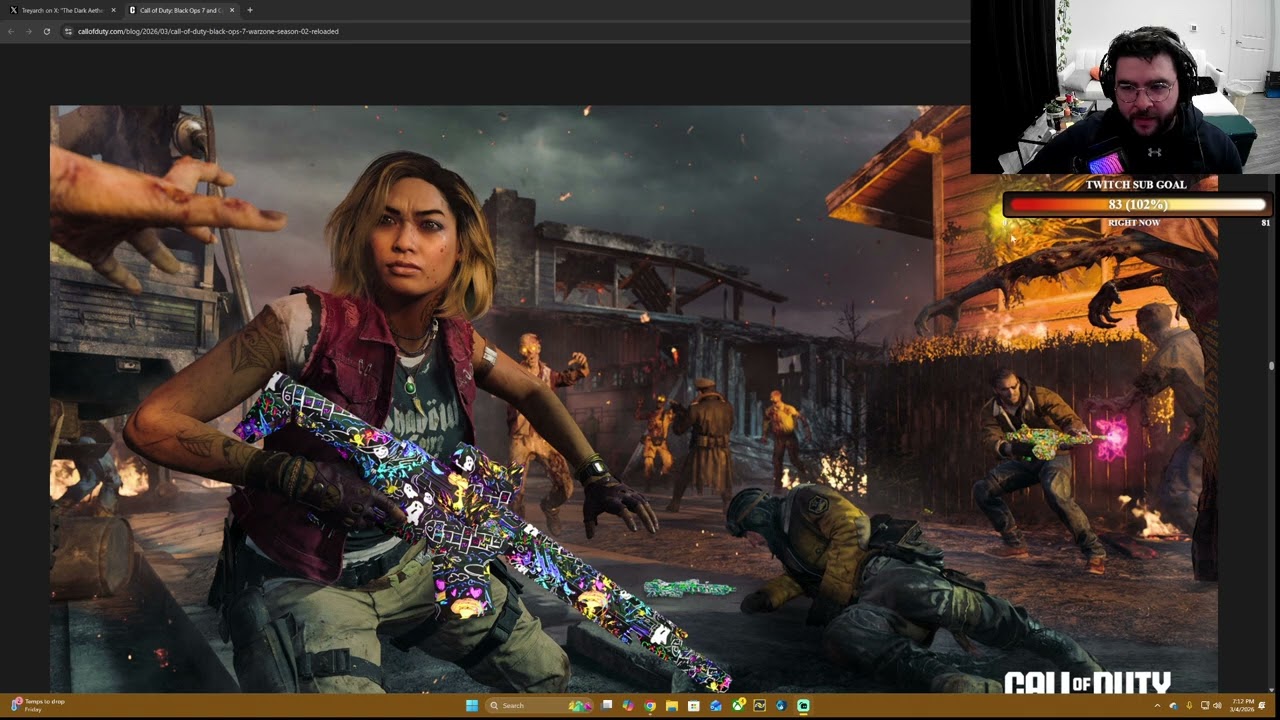Open Task View on the taskbar
Screen dimensions: 1280x720
[x=606, y=705]
